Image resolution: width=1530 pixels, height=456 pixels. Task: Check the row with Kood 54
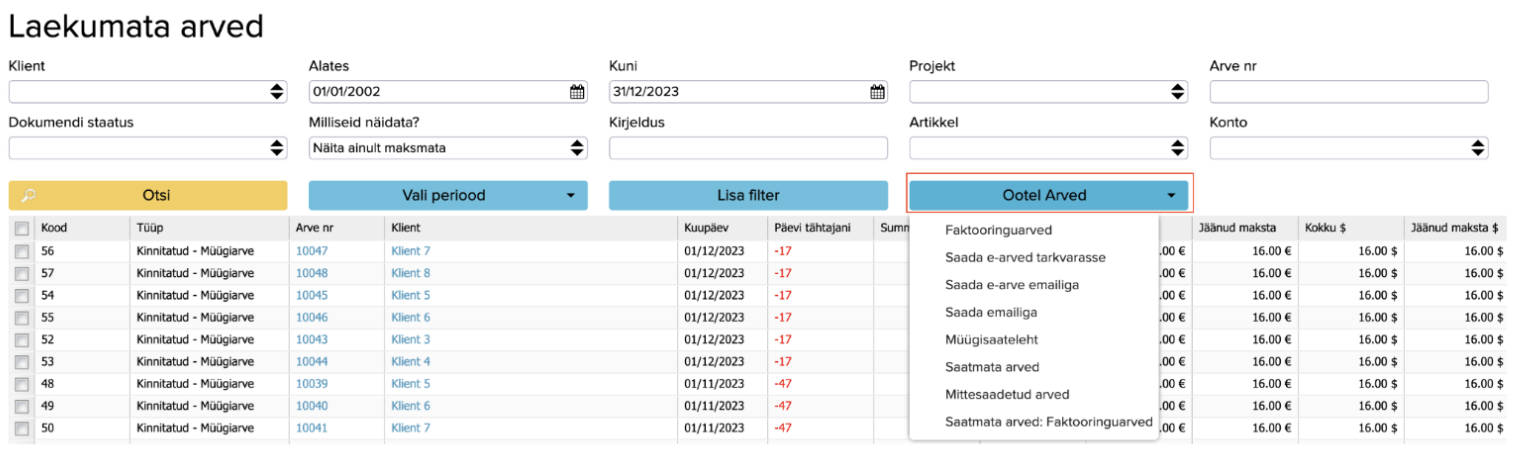coord(22,295)
